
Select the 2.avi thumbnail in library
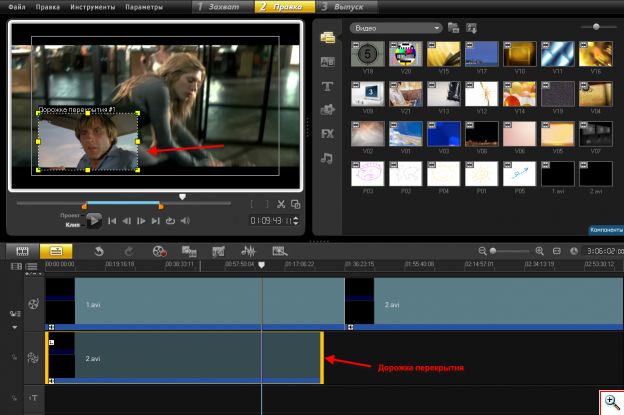(596, 173)
